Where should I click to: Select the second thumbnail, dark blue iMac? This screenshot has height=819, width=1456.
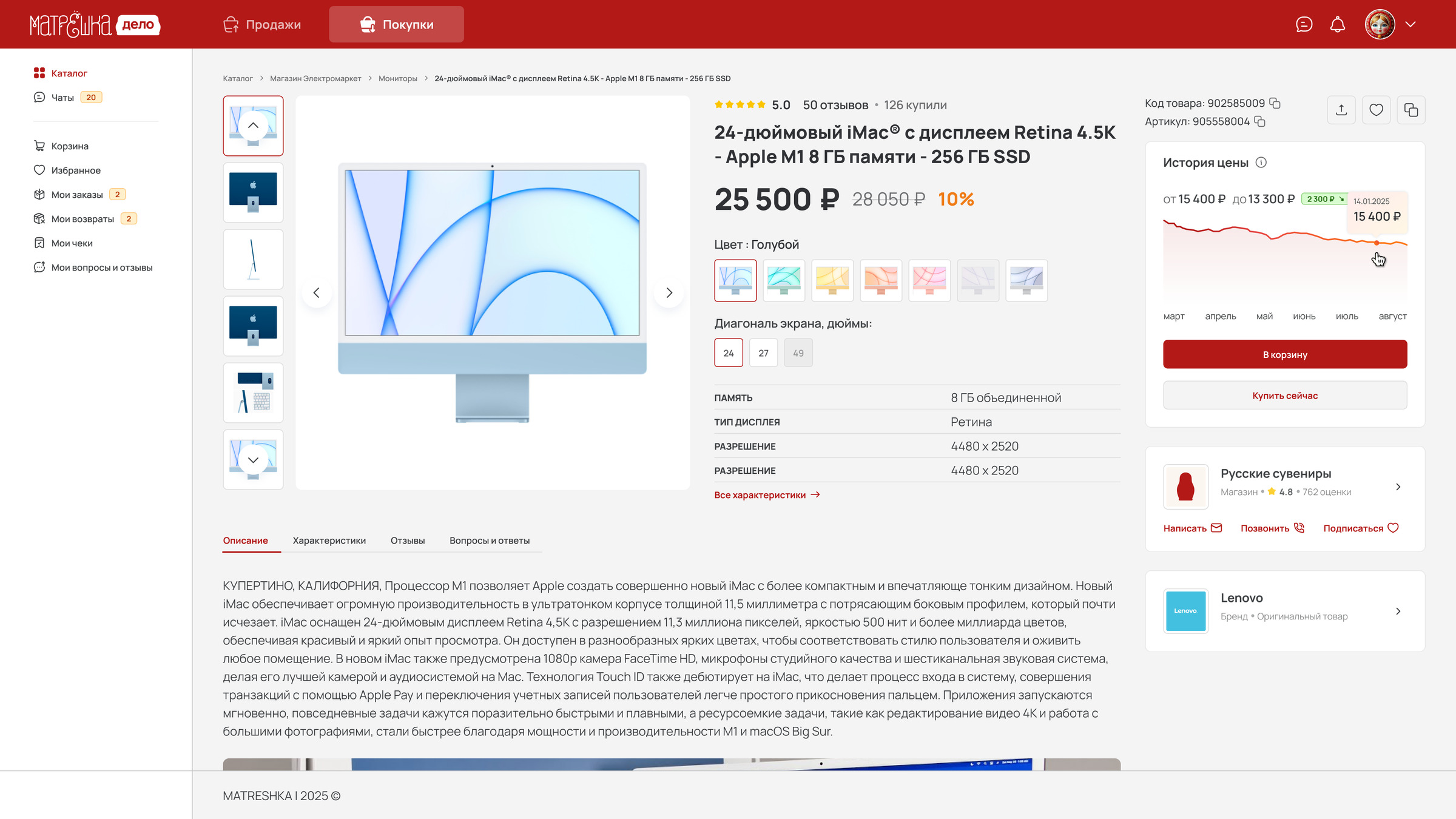pyautogui.click(x=253, y=192)
